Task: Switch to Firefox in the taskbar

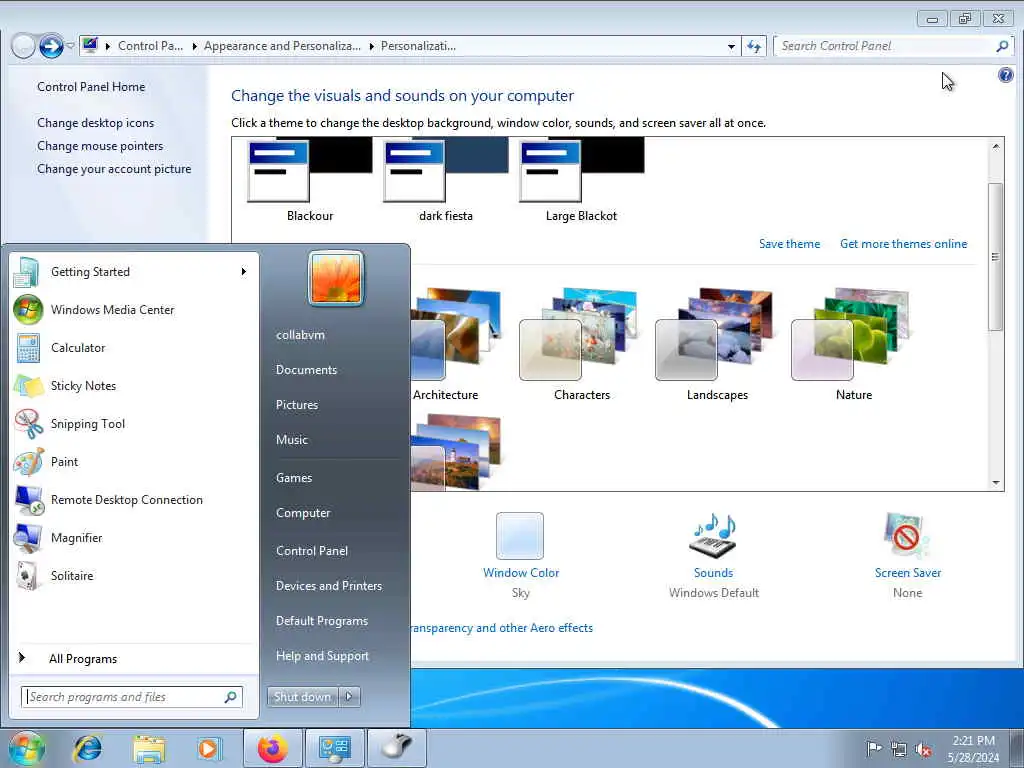Action: pyautogui.click(x=273, y=748)
